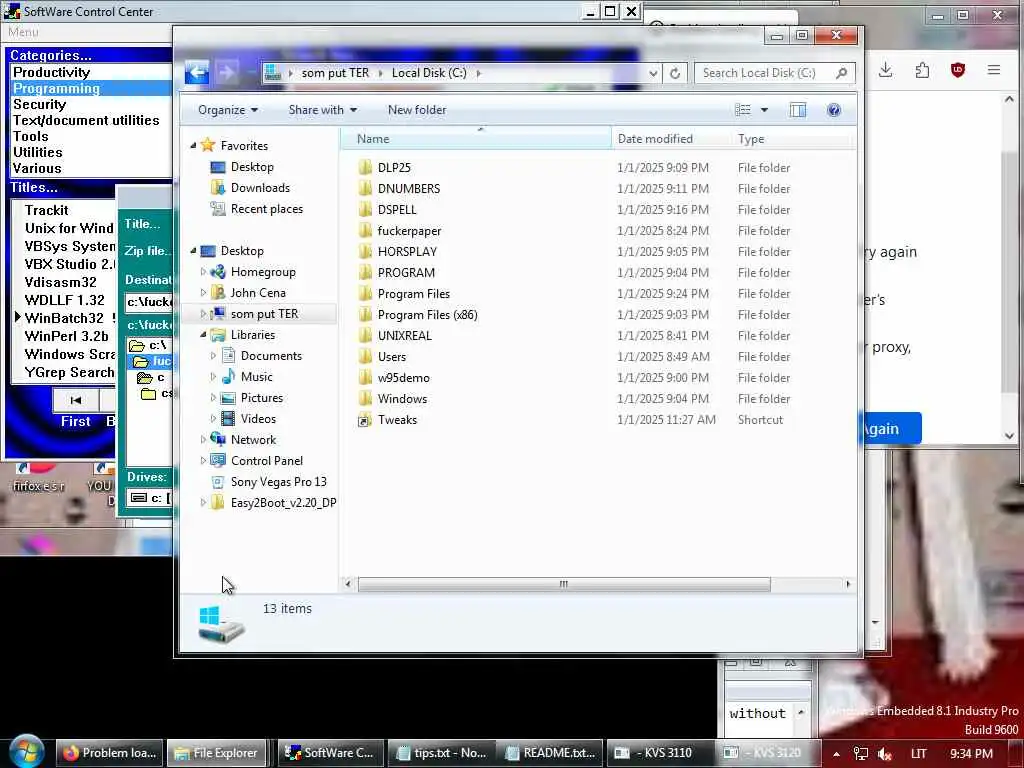
Task: Collapse the Desktop tree node
Action: (x=193, y=251)
